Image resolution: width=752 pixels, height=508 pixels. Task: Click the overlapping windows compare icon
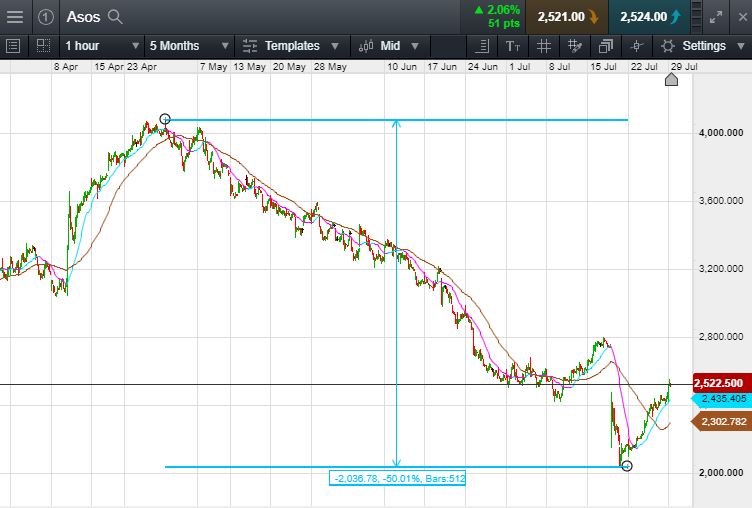click(606, 46)
